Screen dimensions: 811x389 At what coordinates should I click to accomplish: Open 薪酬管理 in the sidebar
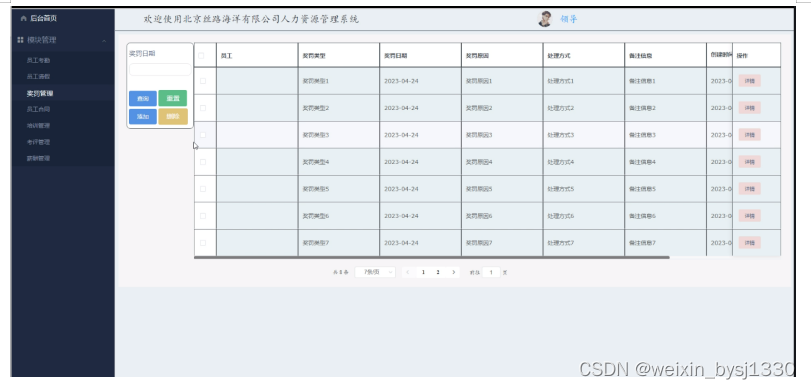[38, 159]
